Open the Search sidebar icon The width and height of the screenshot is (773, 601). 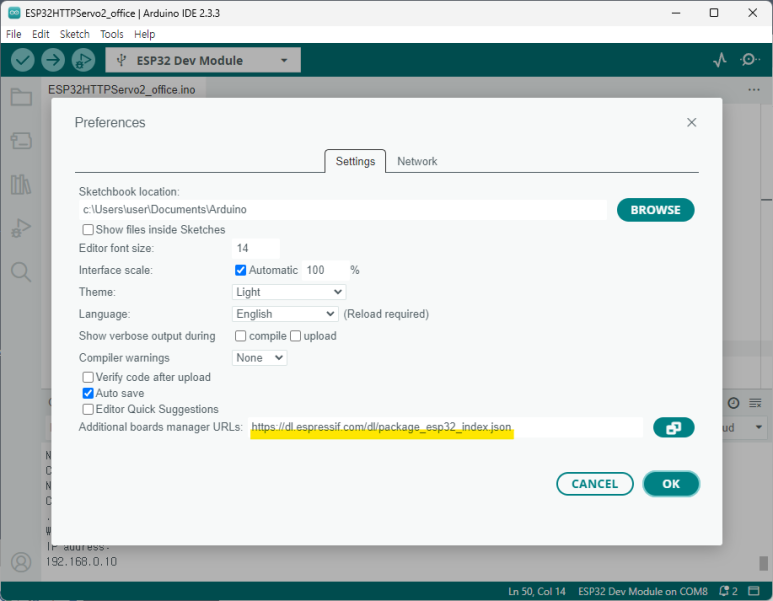pyautogui.click(x=21, y=272)
